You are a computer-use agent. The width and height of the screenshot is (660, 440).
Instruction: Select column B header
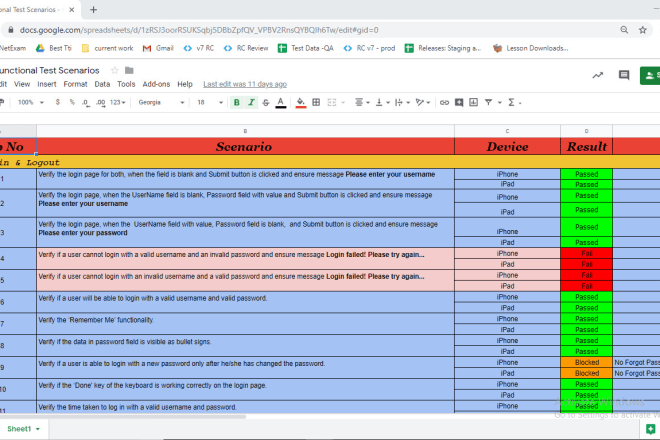pyautogui.click(x=245, y=131)
